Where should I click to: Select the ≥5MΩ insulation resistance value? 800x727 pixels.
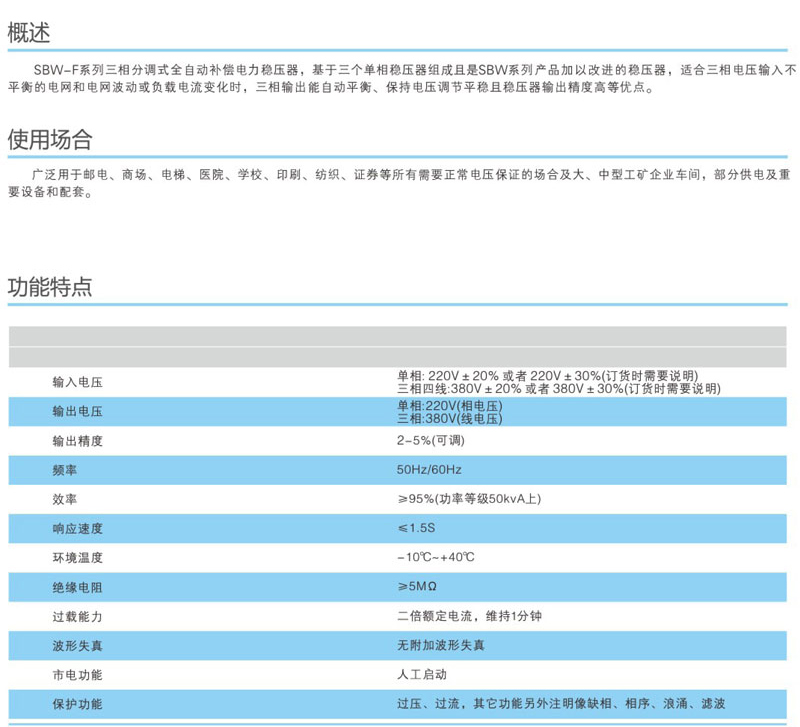coord(421,587)
